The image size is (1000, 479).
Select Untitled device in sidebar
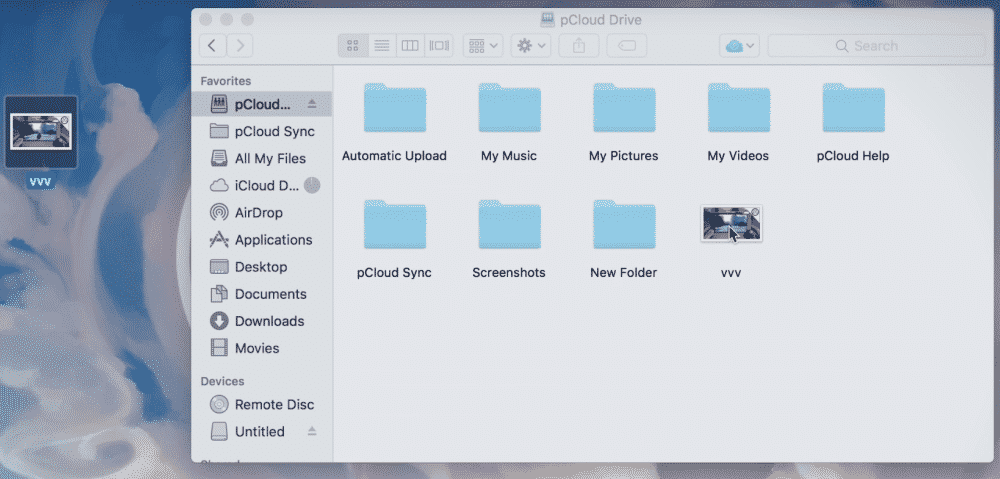pos(261,432)
